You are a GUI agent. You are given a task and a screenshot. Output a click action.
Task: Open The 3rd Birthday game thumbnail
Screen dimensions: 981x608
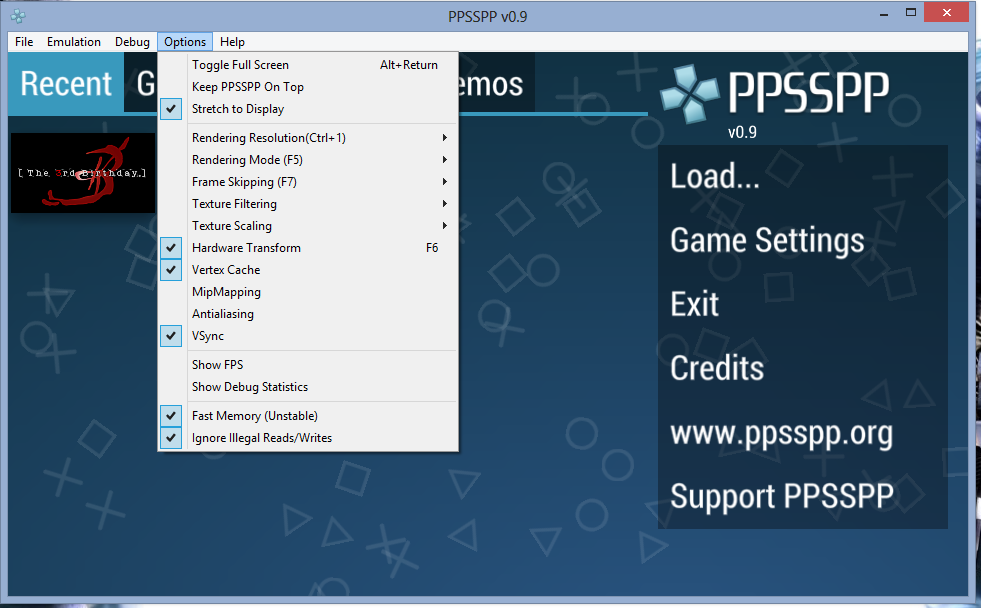(83, 173)
